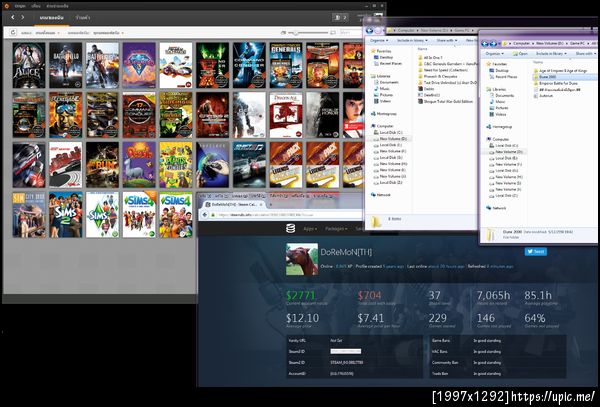
Task: Click the SteamDB database logo
Action: tap(290, 228)
